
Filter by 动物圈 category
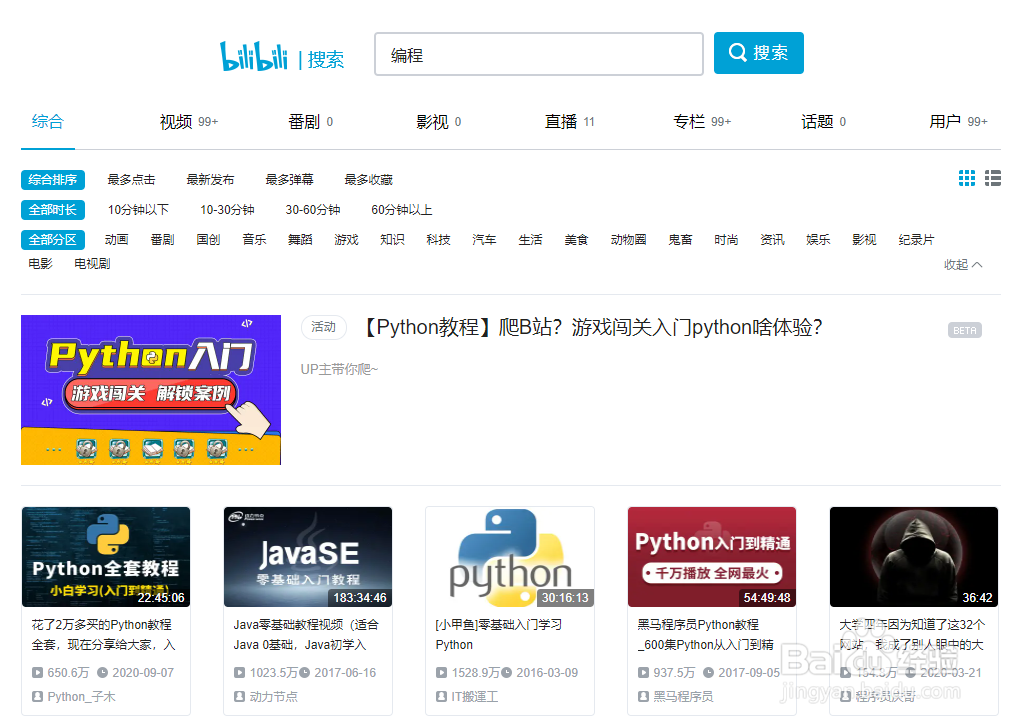pyautogui.click(x=628, y=240)
